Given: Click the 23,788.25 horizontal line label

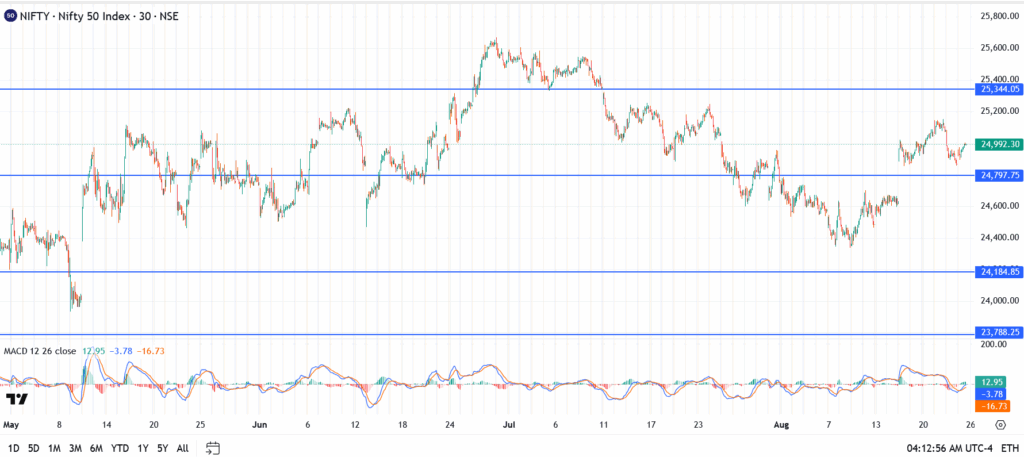Looking at the screenshot, I should [x=997, y=332].
